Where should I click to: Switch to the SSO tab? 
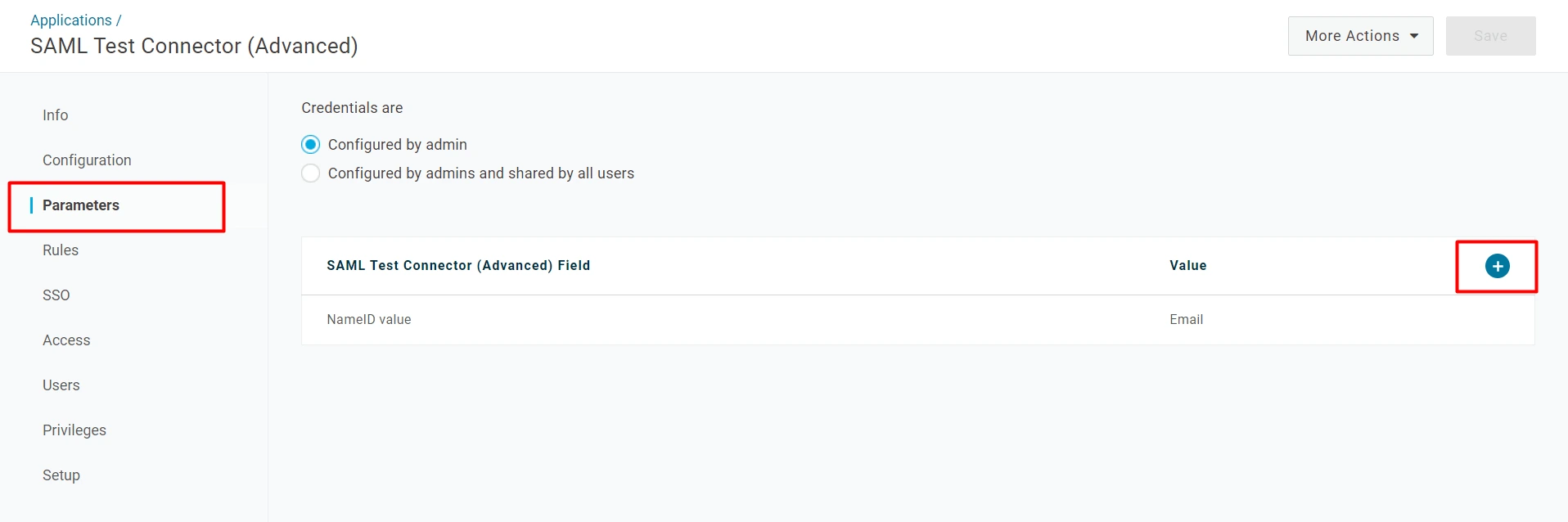56,295
